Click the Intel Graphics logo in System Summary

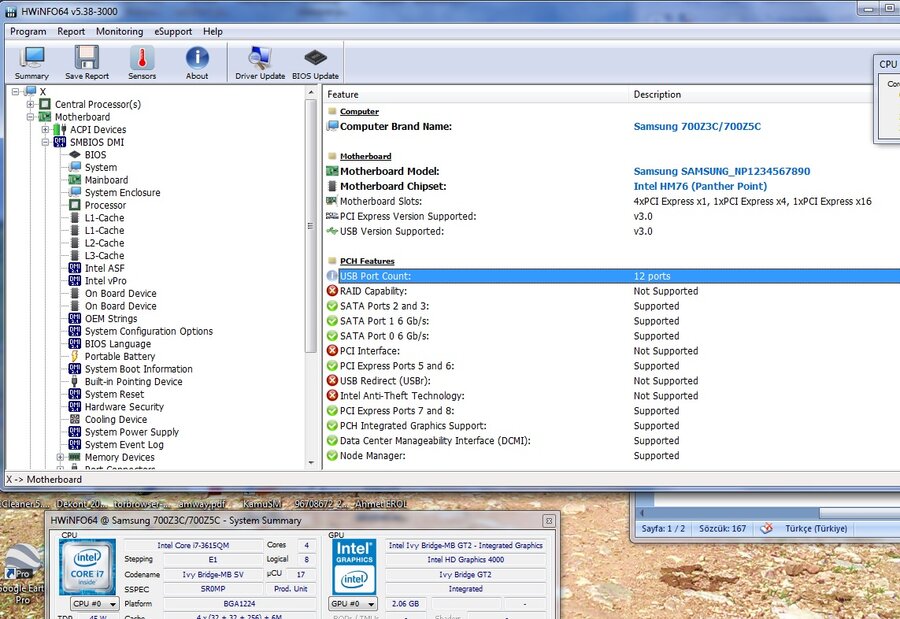tap(354, 567)
